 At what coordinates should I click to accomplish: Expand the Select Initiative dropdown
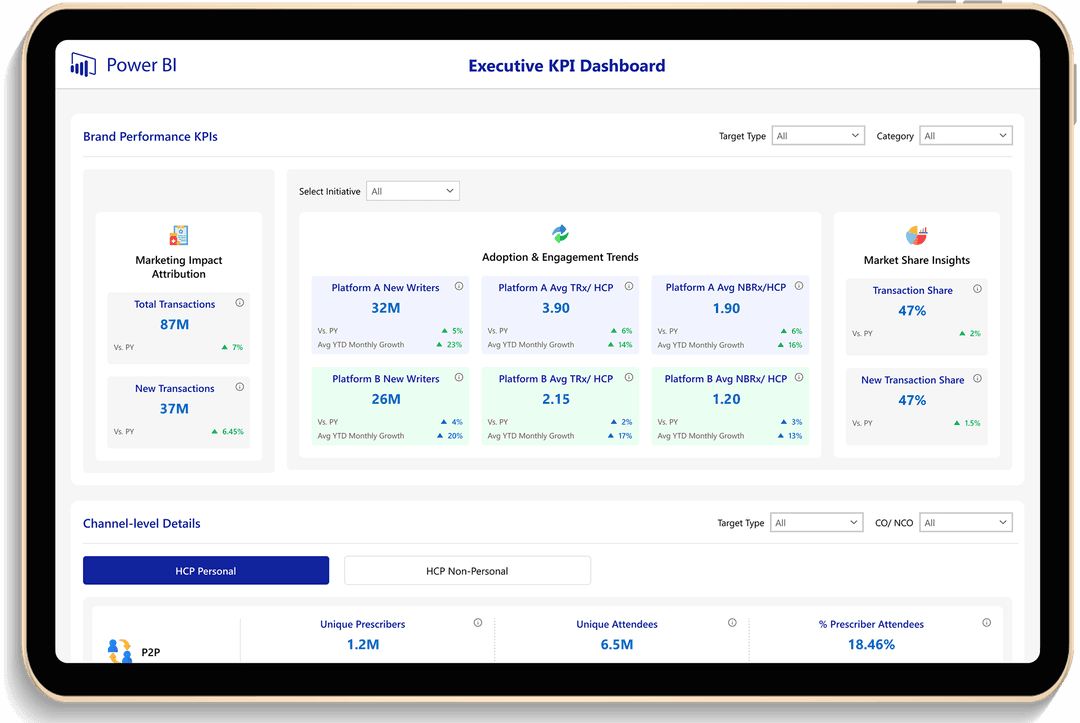click(x=413, y=191)
